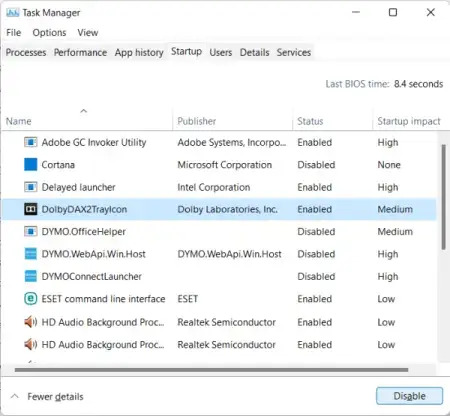
Task: Click the Task Manager title bar icon
Action: coord(12,13)
